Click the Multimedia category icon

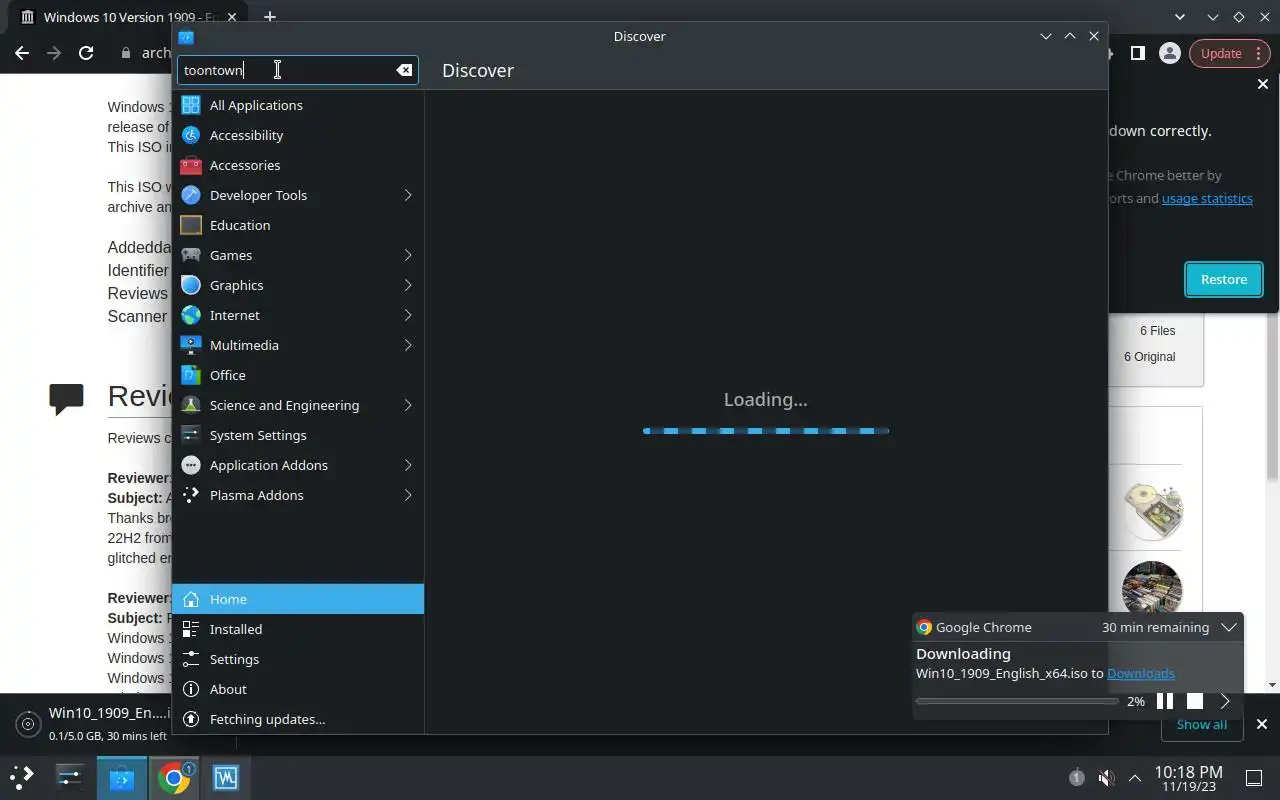coord(191,345)
